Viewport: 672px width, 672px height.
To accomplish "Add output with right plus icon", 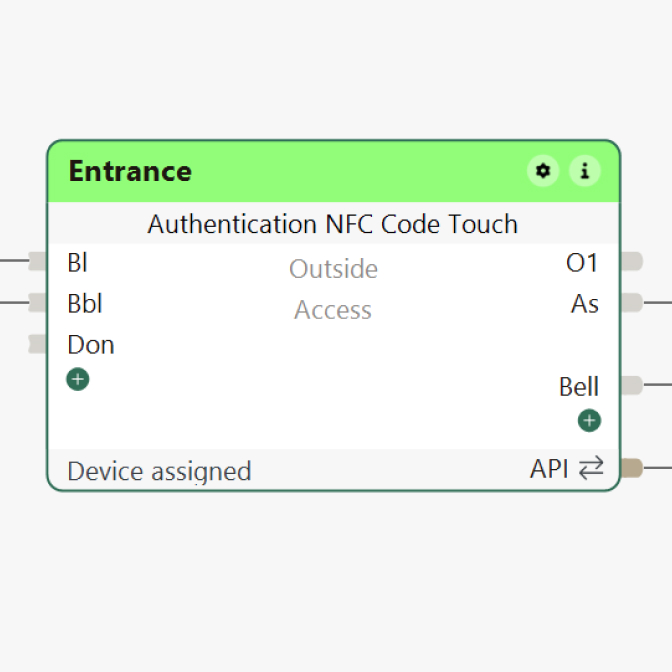I will 589,420.
